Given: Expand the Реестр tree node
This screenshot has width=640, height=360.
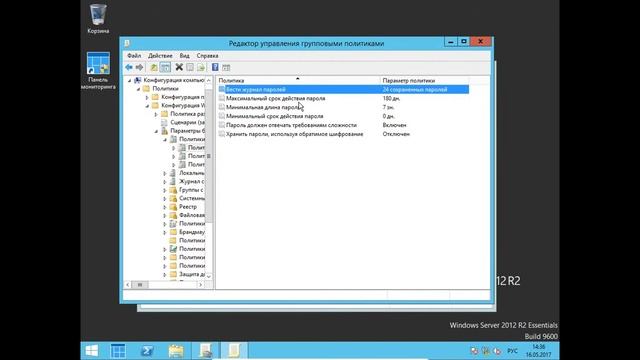Looking at the screenshot, I should (165, 207).
